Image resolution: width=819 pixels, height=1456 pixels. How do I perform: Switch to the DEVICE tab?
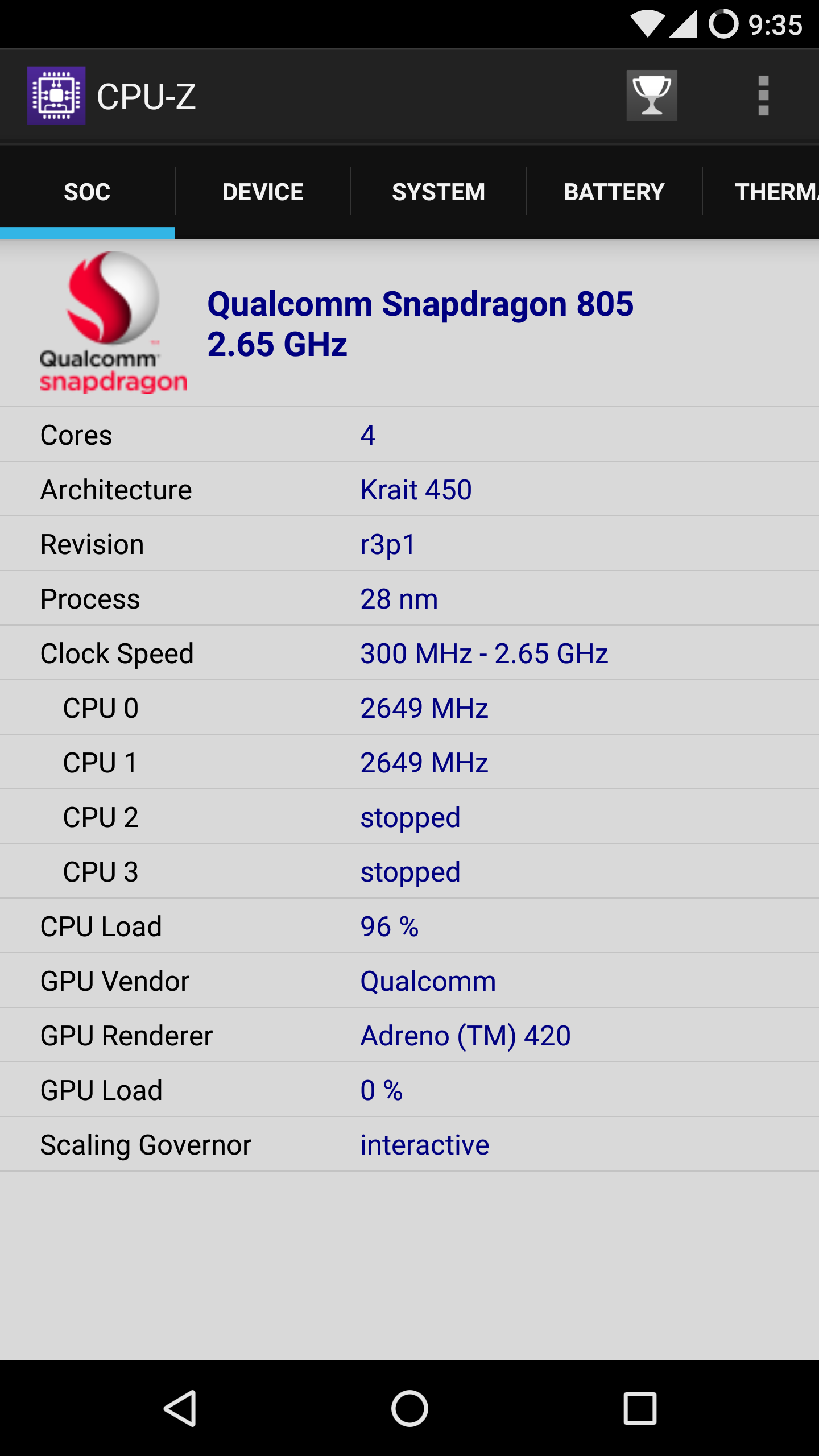[x=262, y=192]
